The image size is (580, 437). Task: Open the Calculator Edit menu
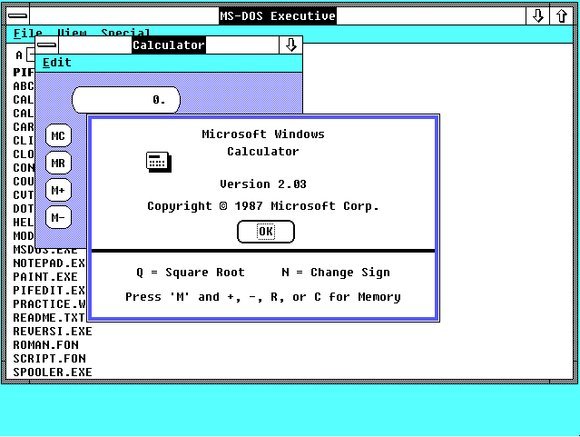(x=57, y=63)
